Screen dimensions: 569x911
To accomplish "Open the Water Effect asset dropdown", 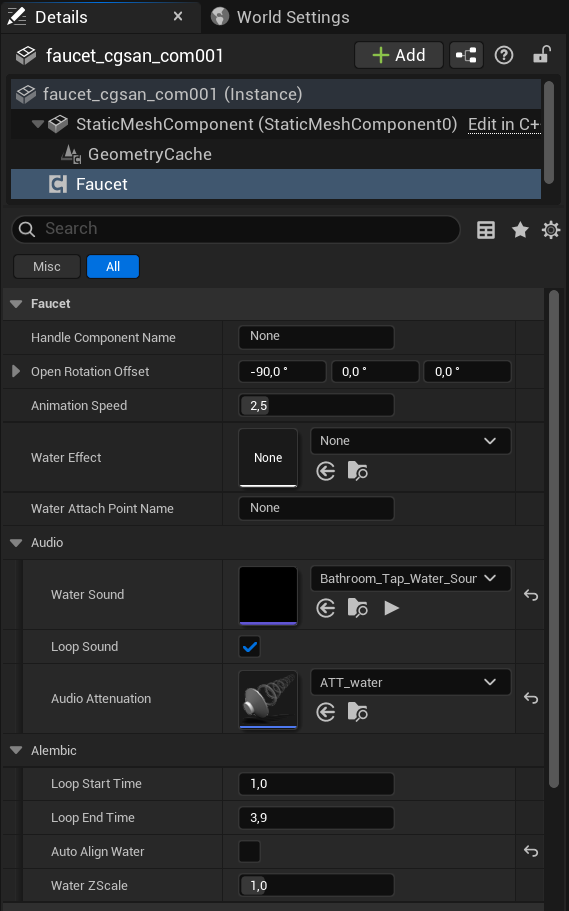I will (411, 441).
